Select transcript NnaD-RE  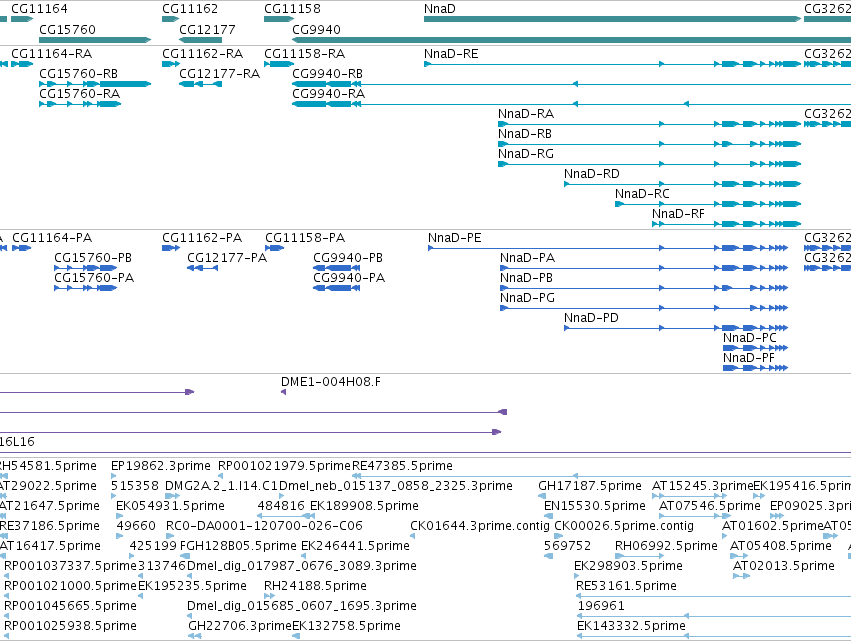pyautogui.click(x=451, y=54)
